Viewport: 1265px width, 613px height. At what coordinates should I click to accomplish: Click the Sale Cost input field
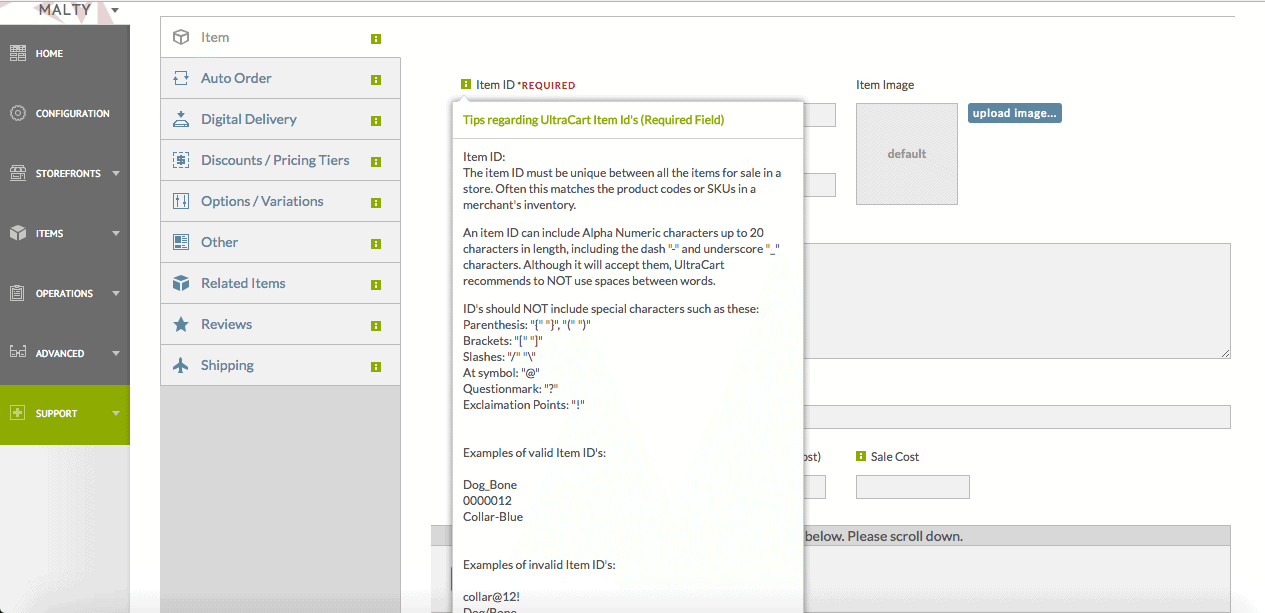click(913, 487)
